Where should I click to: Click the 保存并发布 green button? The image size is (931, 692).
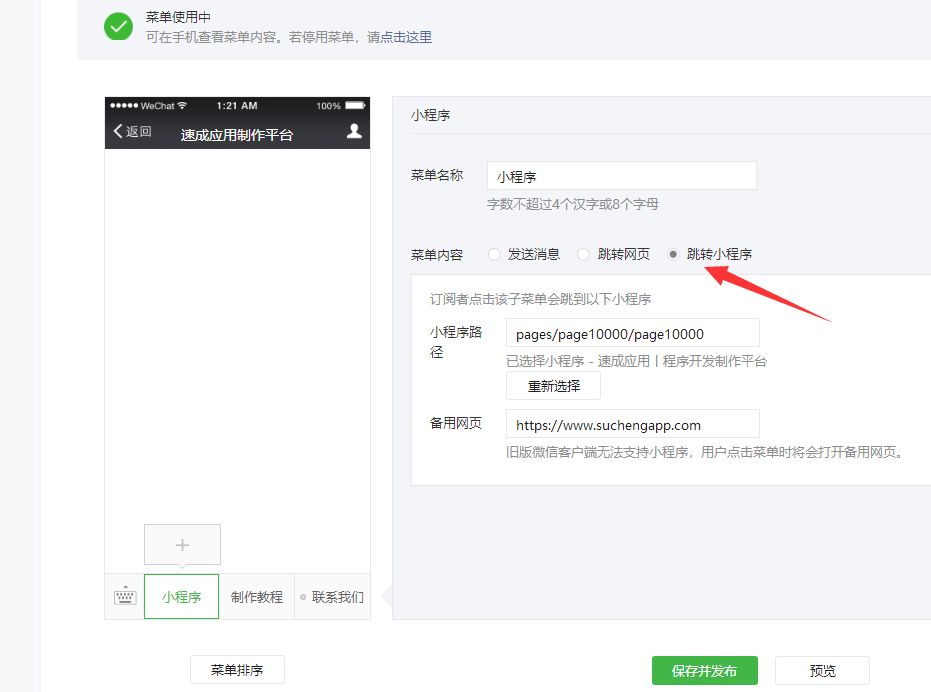(704, 671)
